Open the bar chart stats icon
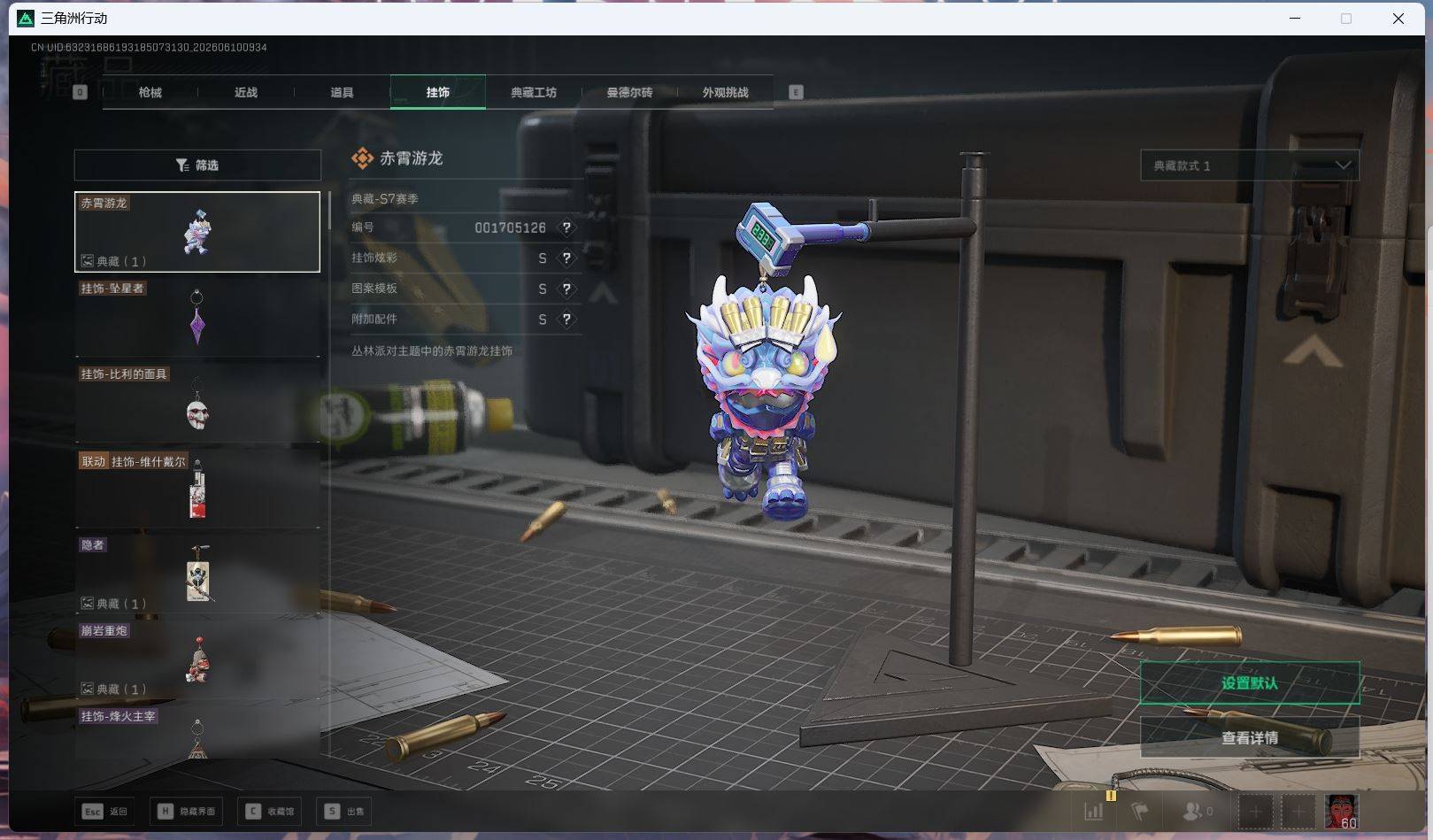 (x=1094, y=811)
